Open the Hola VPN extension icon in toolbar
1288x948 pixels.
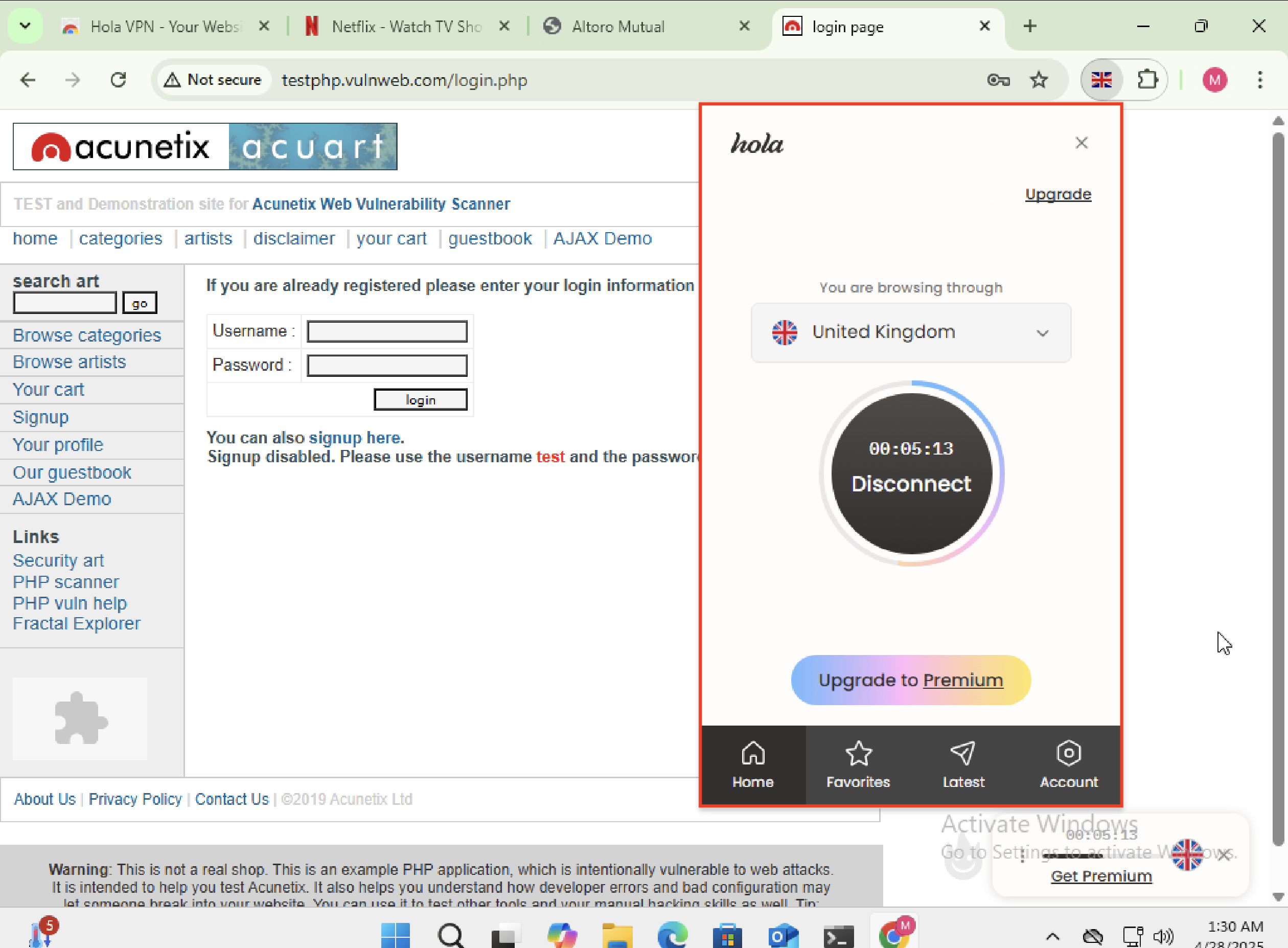(x=1101, y=80)
